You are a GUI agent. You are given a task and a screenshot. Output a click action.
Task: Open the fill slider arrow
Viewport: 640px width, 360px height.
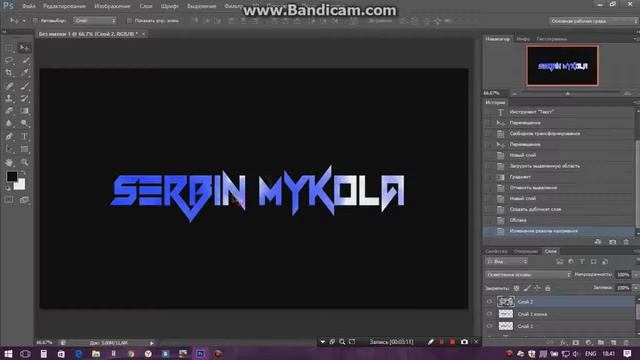click(x=636, y=288)
